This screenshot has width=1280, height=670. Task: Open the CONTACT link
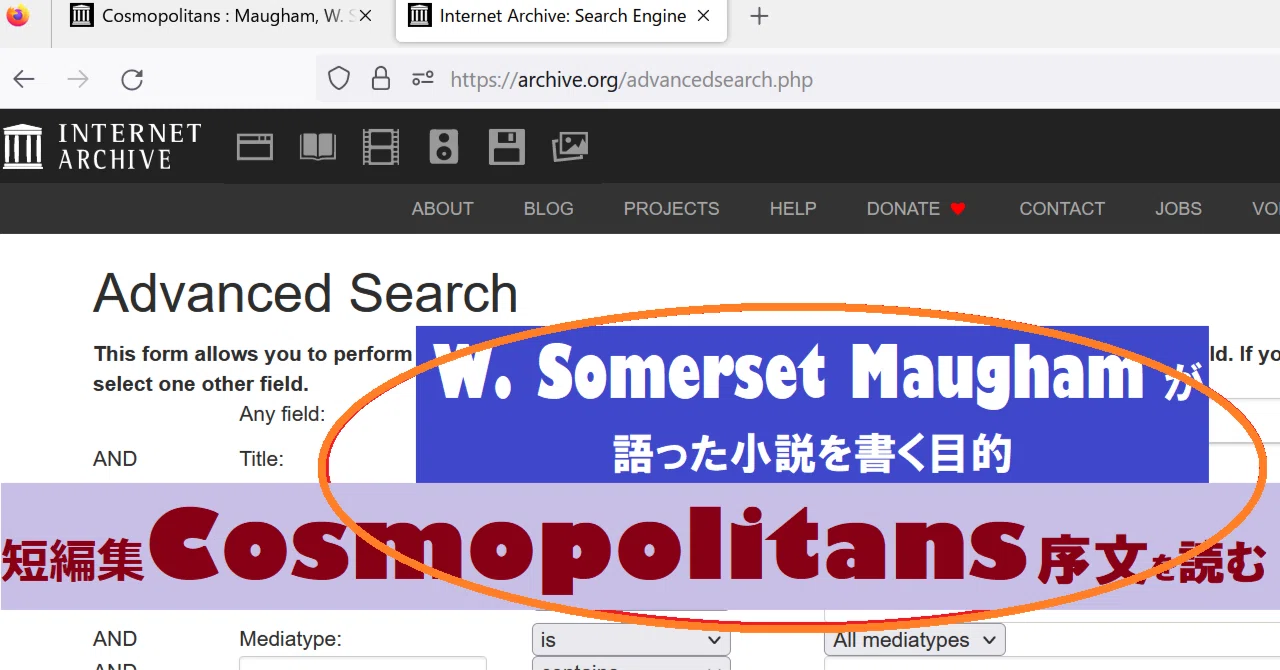pos(1062,209)
